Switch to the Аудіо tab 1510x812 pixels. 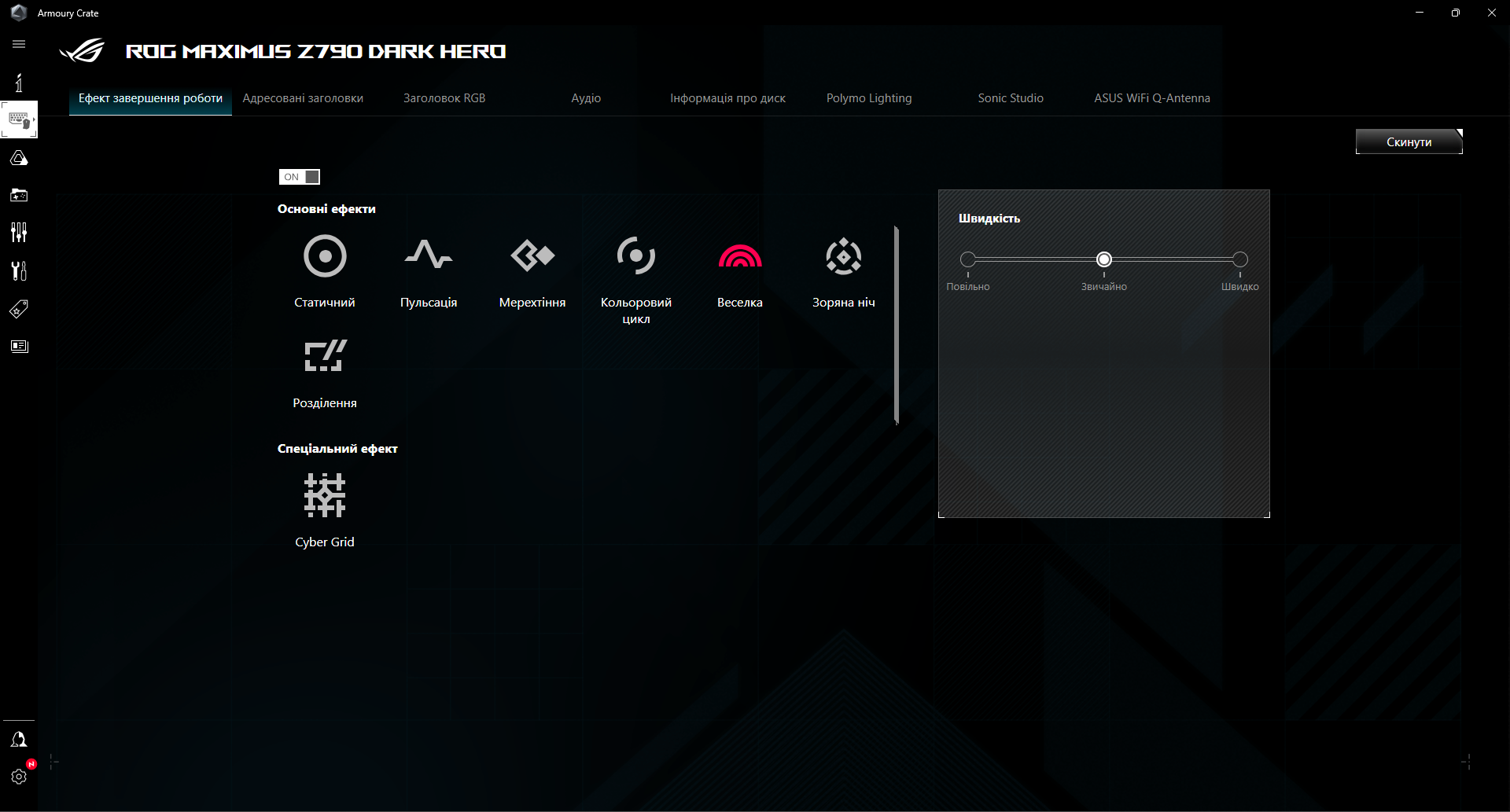click(585, 97)
